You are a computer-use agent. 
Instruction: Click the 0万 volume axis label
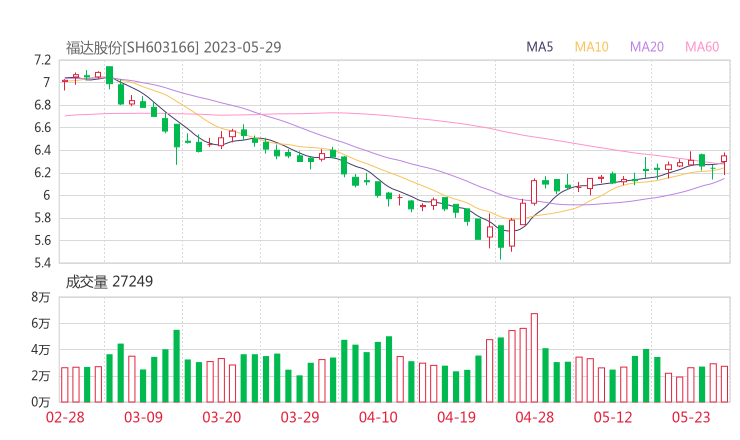click(x=41, y=402)
